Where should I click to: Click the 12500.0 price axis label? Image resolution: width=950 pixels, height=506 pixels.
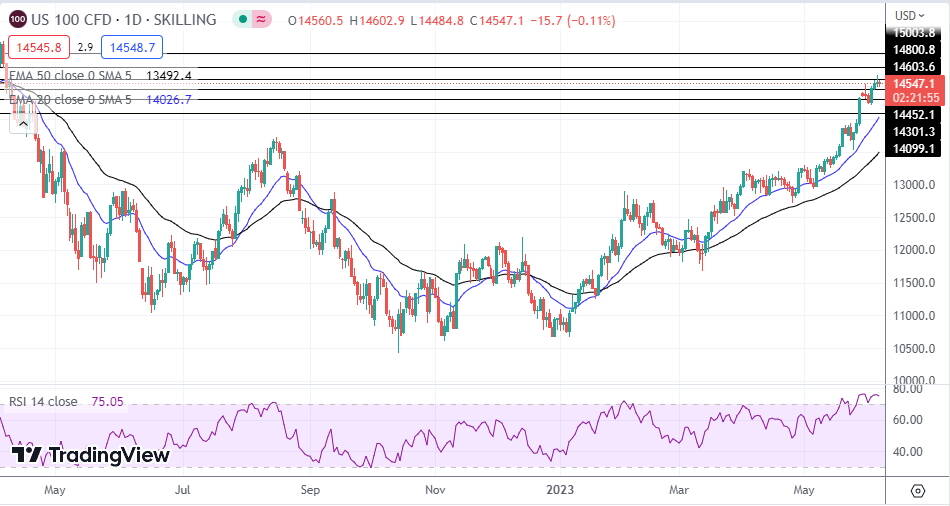(914, 218)
